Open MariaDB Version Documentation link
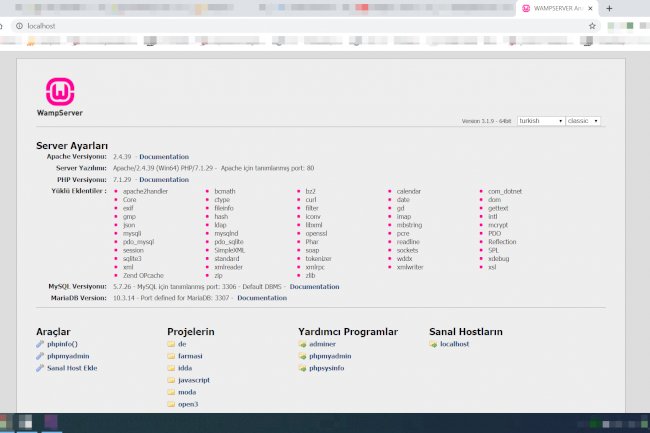The image size is (650, 433). click(x=262, y=298)
